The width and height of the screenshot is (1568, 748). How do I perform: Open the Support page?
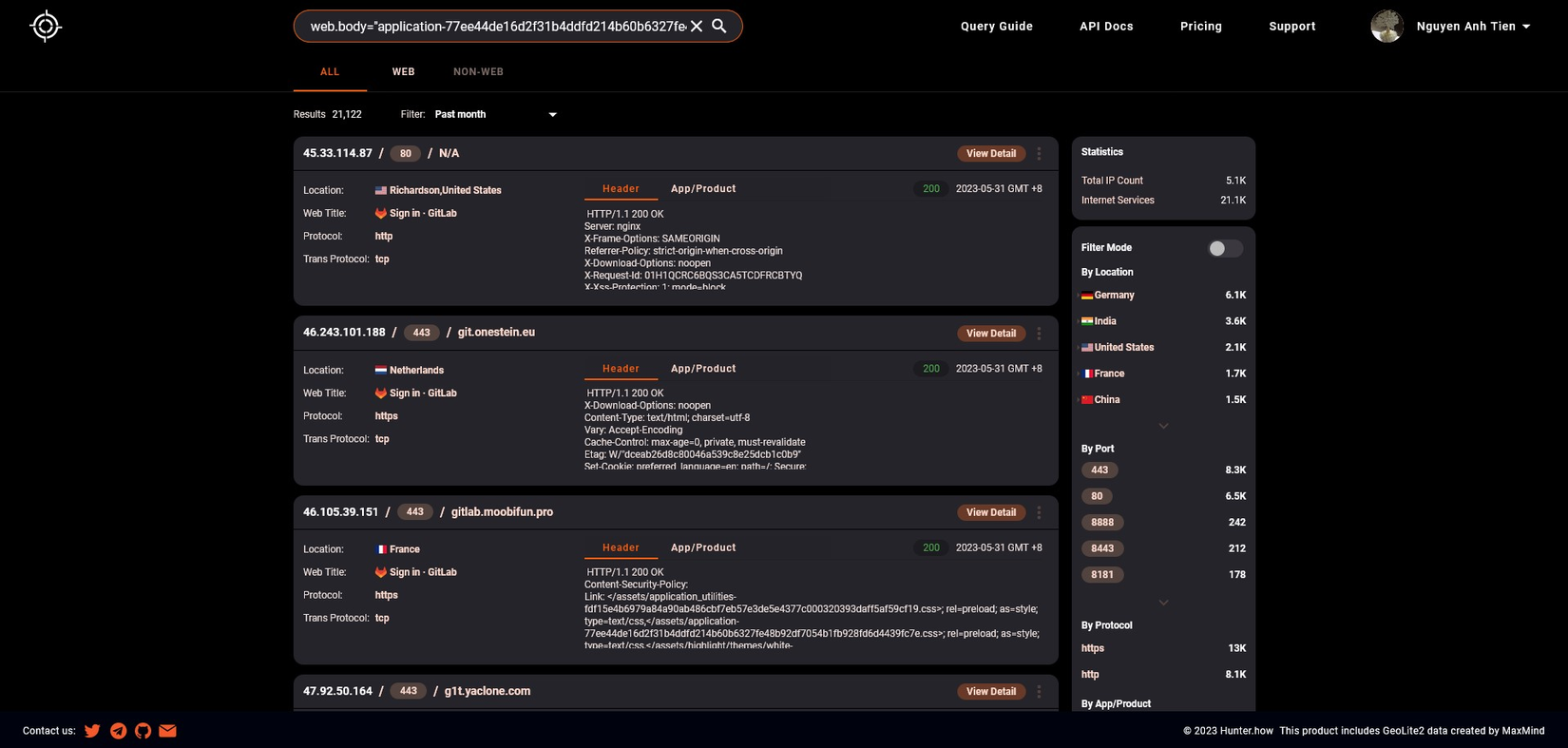point(1292,27)
